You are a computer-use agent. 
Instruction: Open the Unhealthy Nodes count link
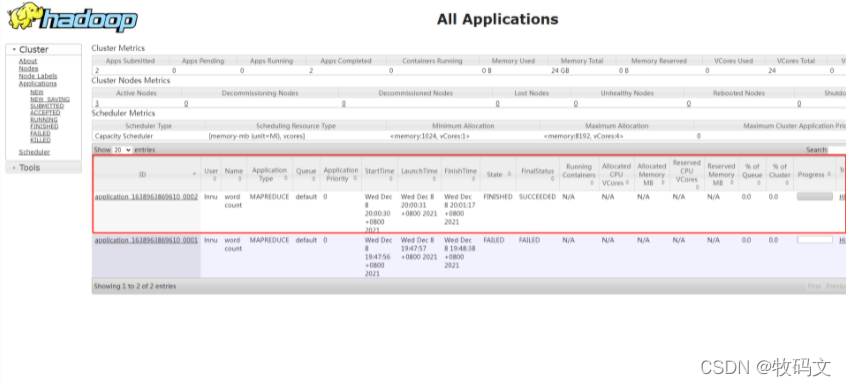pyautogui.click(x=576, y=103)
